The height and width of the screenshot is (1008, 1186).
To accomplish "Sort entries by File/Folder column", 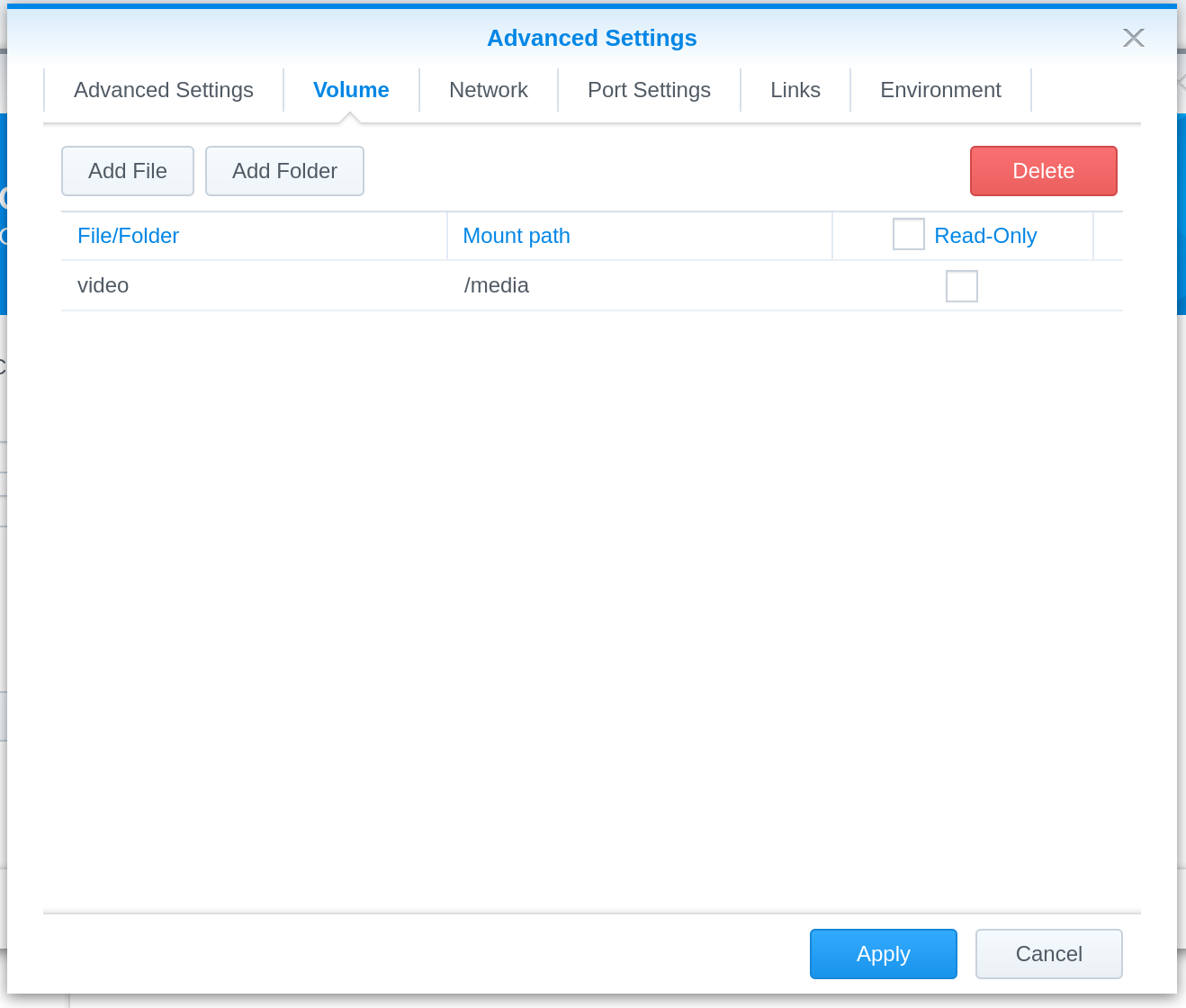I will 128,235.
